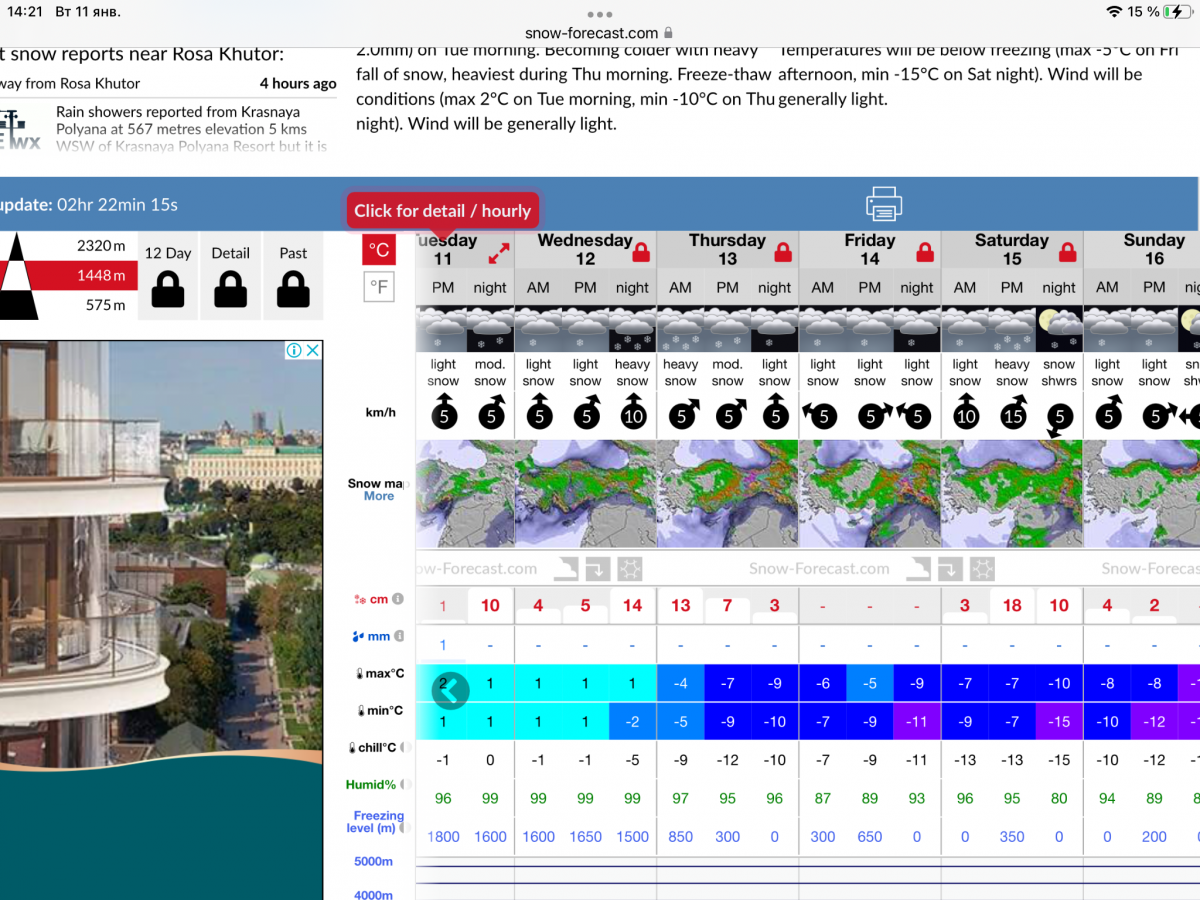This screenshot has width=1200, height=900.
Task: Tap the three dots multitasking control at top
Action: pos(599,15)
